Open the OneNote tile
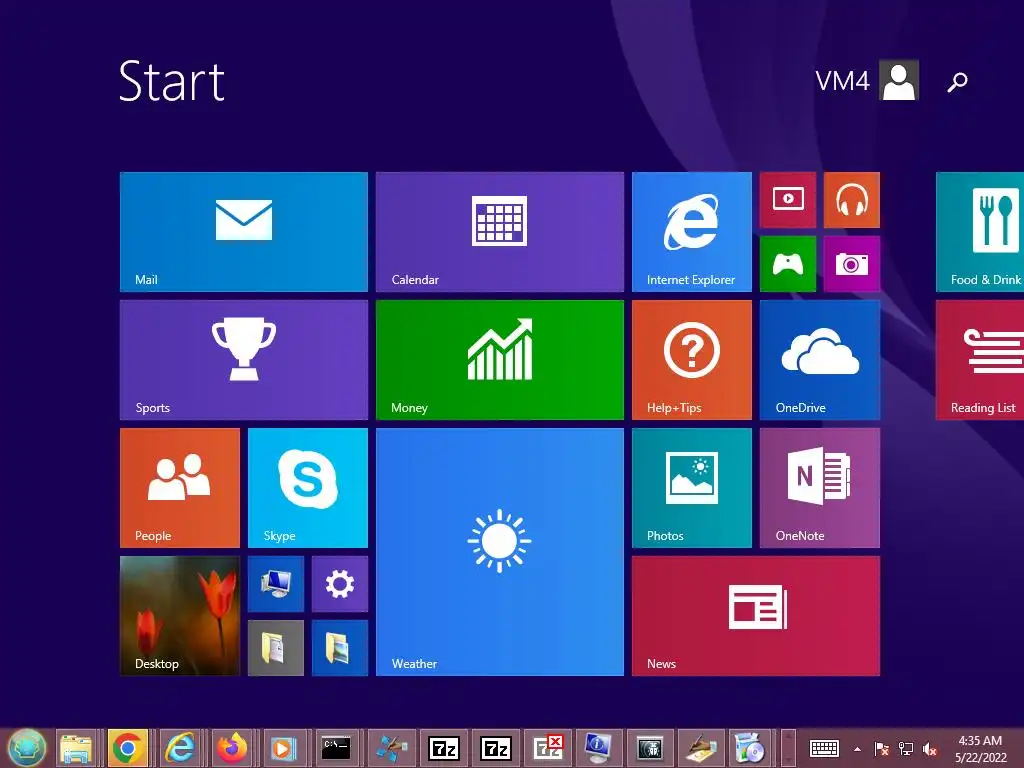 [x=820, y=488]
